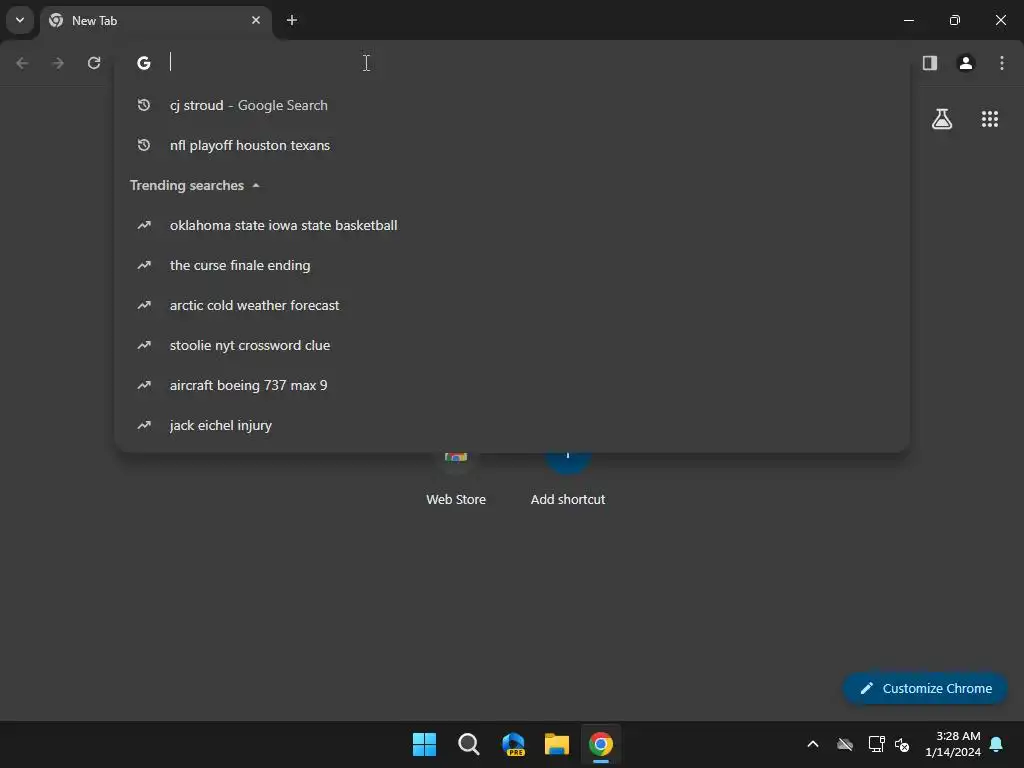Close the New Tab tab
Screen dimensions: 1024x768
256,20
